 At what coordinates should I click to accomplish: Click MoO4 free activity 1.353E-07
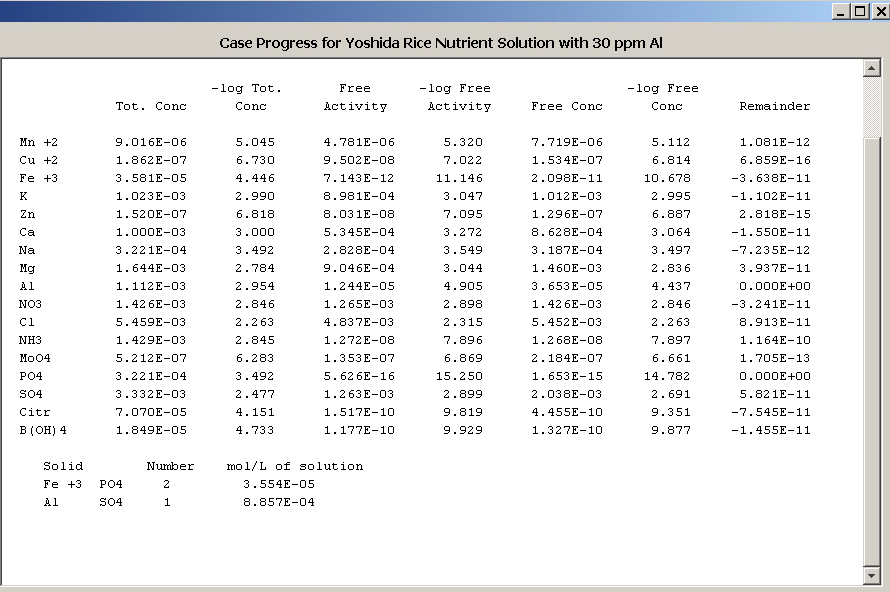tap(359, 358)
